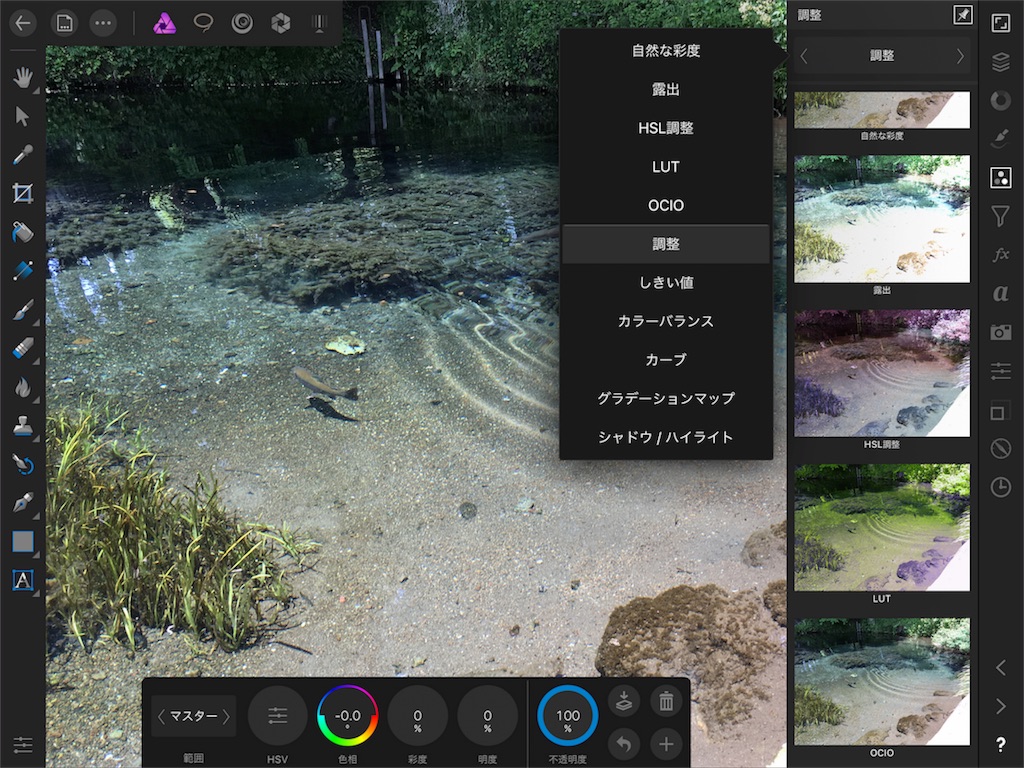This screenshot has width=1024, height=768.
Task: Switch to the Tone Mapping persona icon
Action: 319,24
